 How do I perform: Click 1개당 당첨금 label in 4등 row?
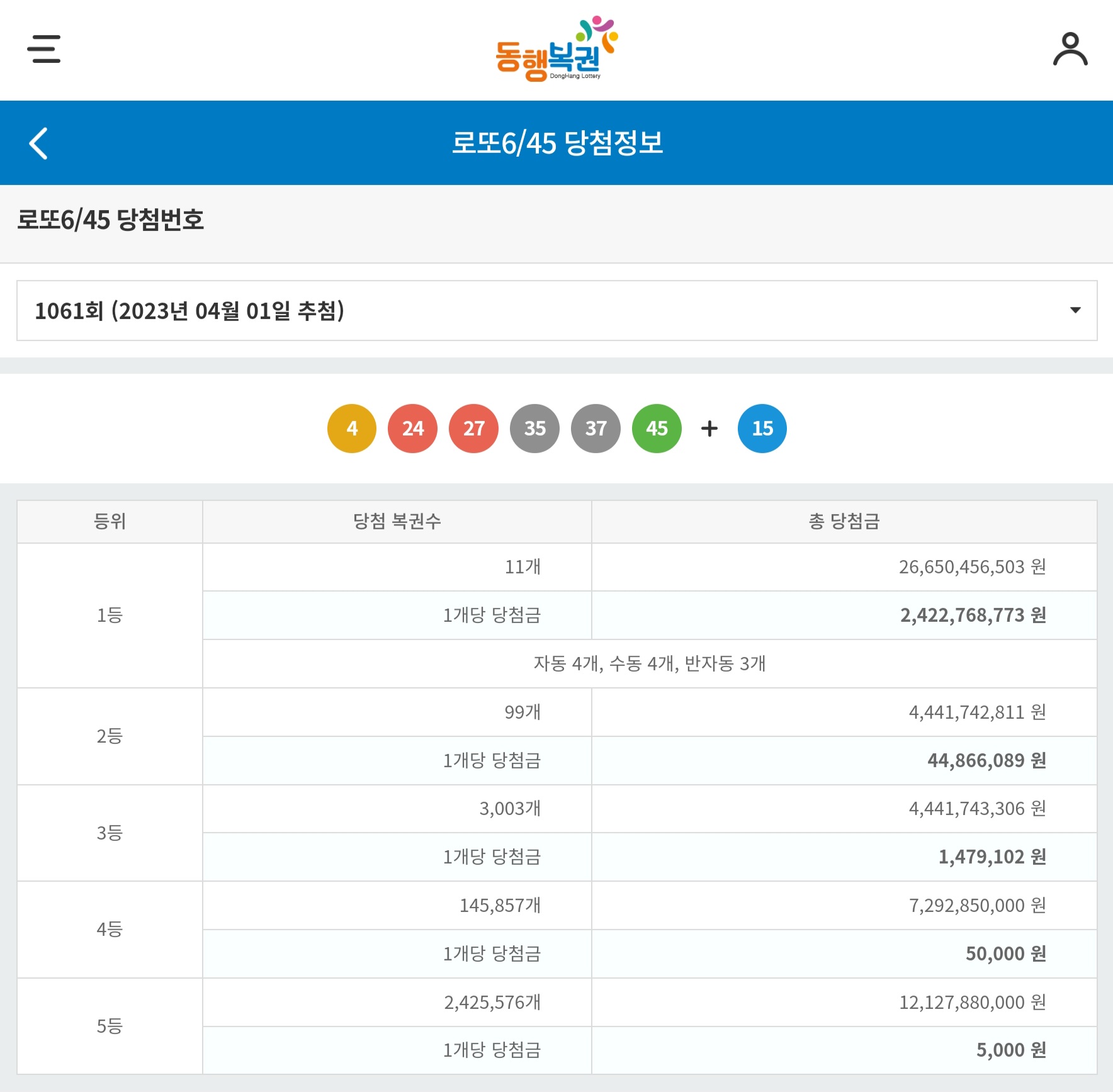click(492, 954)
